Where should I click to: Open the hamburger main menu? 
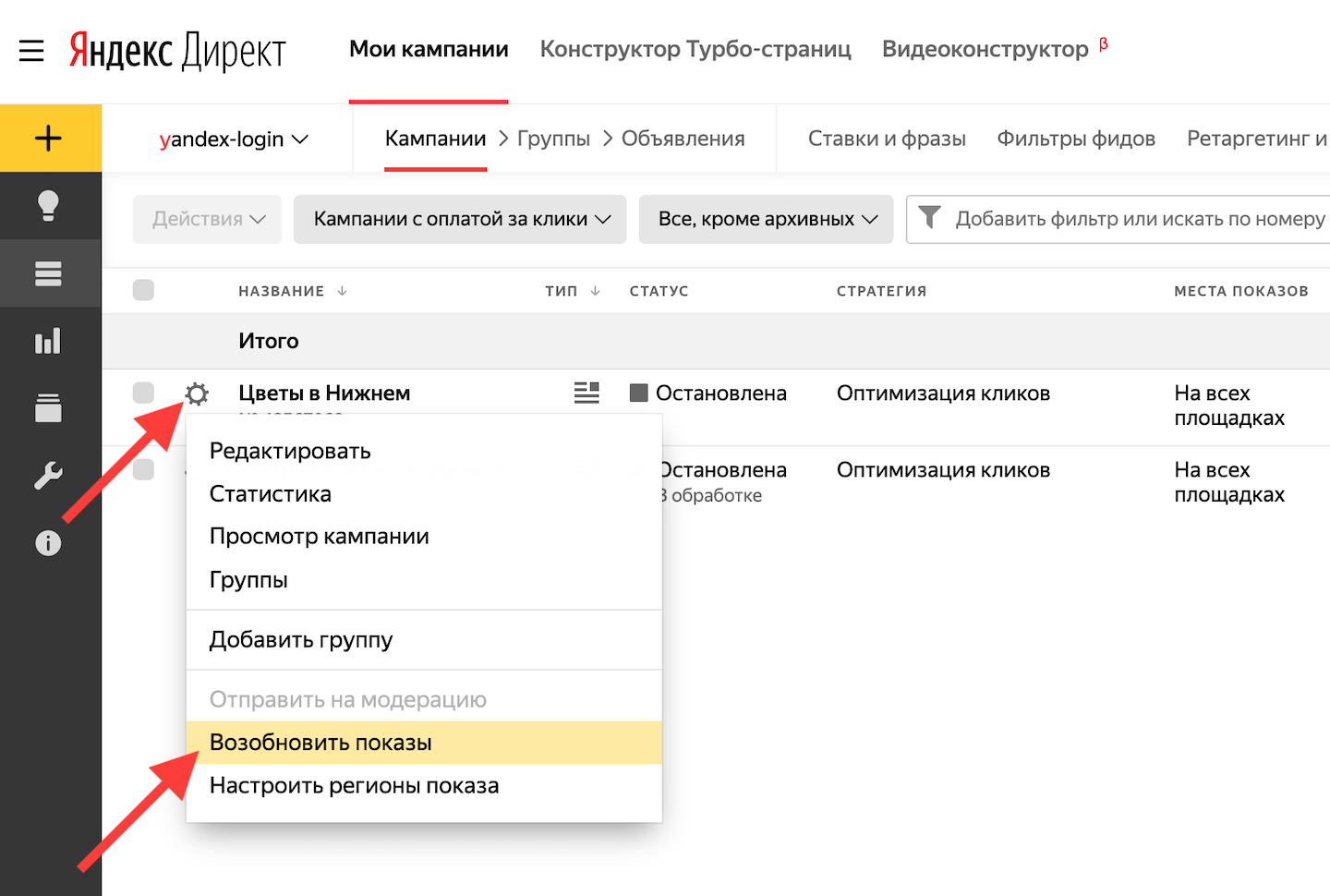point(31,50)
